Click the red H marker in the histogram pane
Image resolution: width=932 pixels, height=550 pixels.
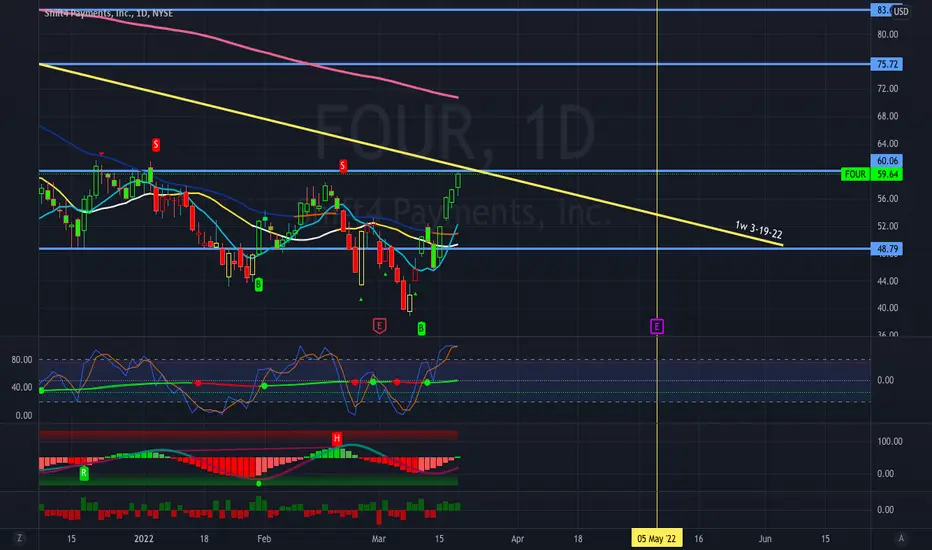tap(337, 438)
